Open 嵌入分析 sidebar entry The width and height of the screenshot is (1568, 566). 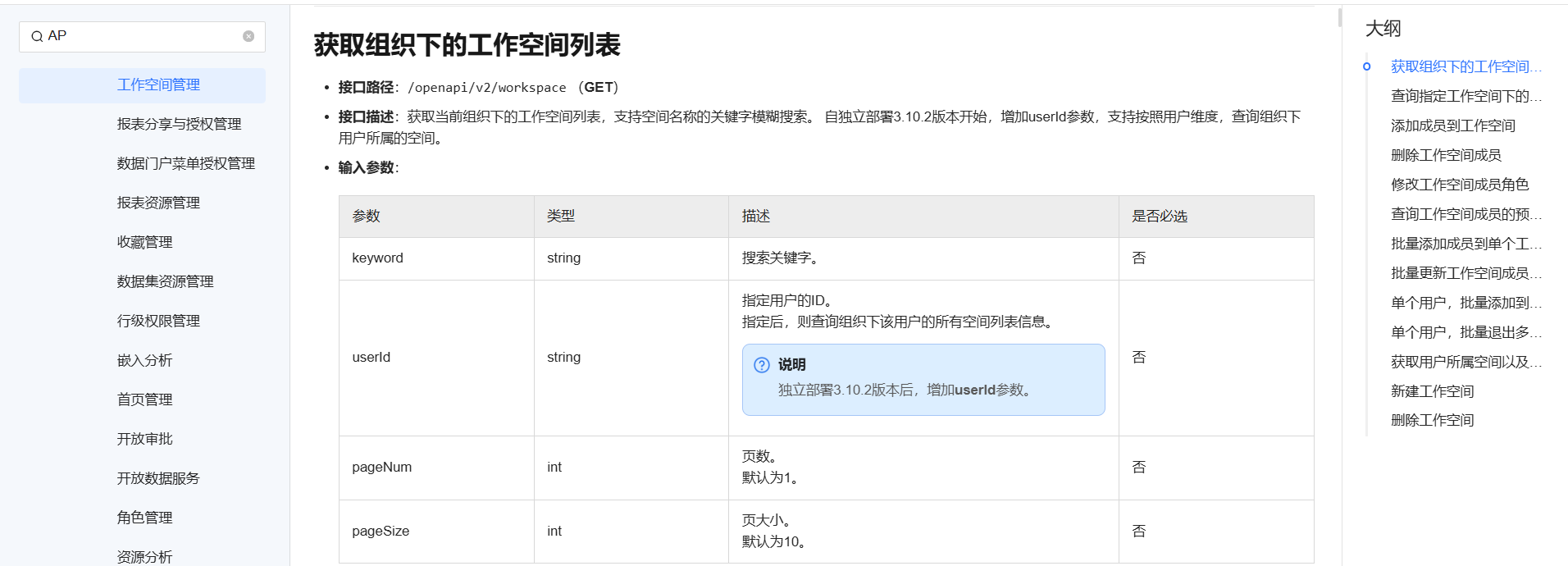click(144, 360)
